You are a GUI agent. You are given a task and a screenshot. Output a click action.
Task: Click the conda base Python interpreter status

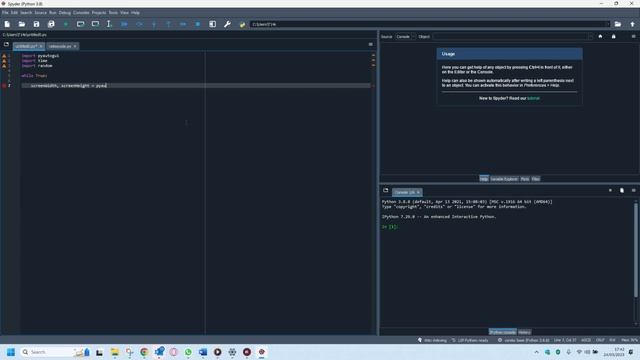point(524,340)
